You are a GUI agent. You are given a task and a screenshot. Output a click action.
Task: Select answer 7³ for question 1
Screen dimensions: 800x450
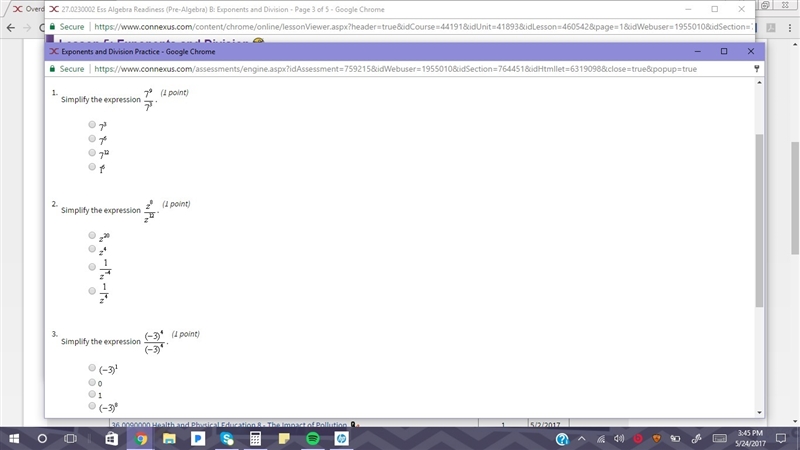92,124
